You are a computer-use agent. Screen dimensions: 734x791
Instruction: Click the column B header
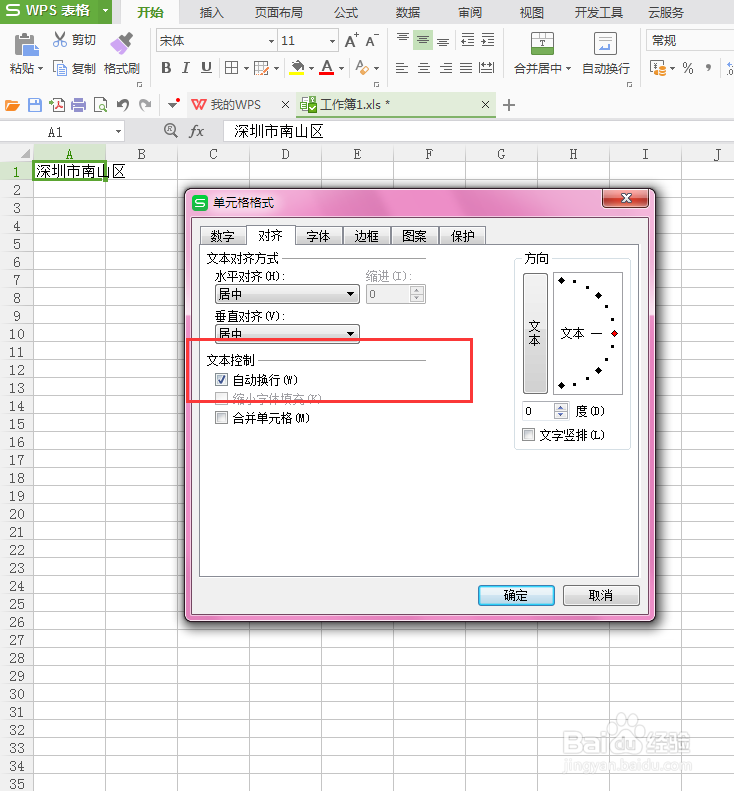[142, 154]
